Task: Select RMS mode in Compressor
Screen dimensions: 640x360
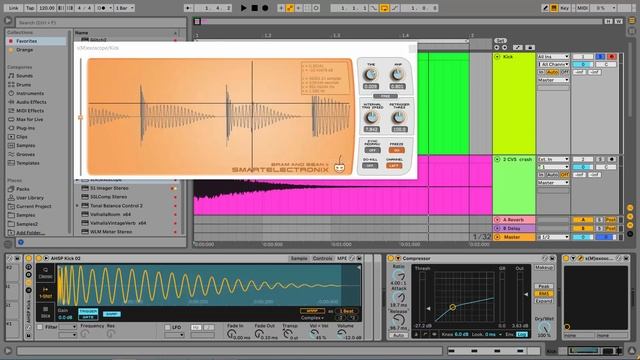Action: click(543, 293)
